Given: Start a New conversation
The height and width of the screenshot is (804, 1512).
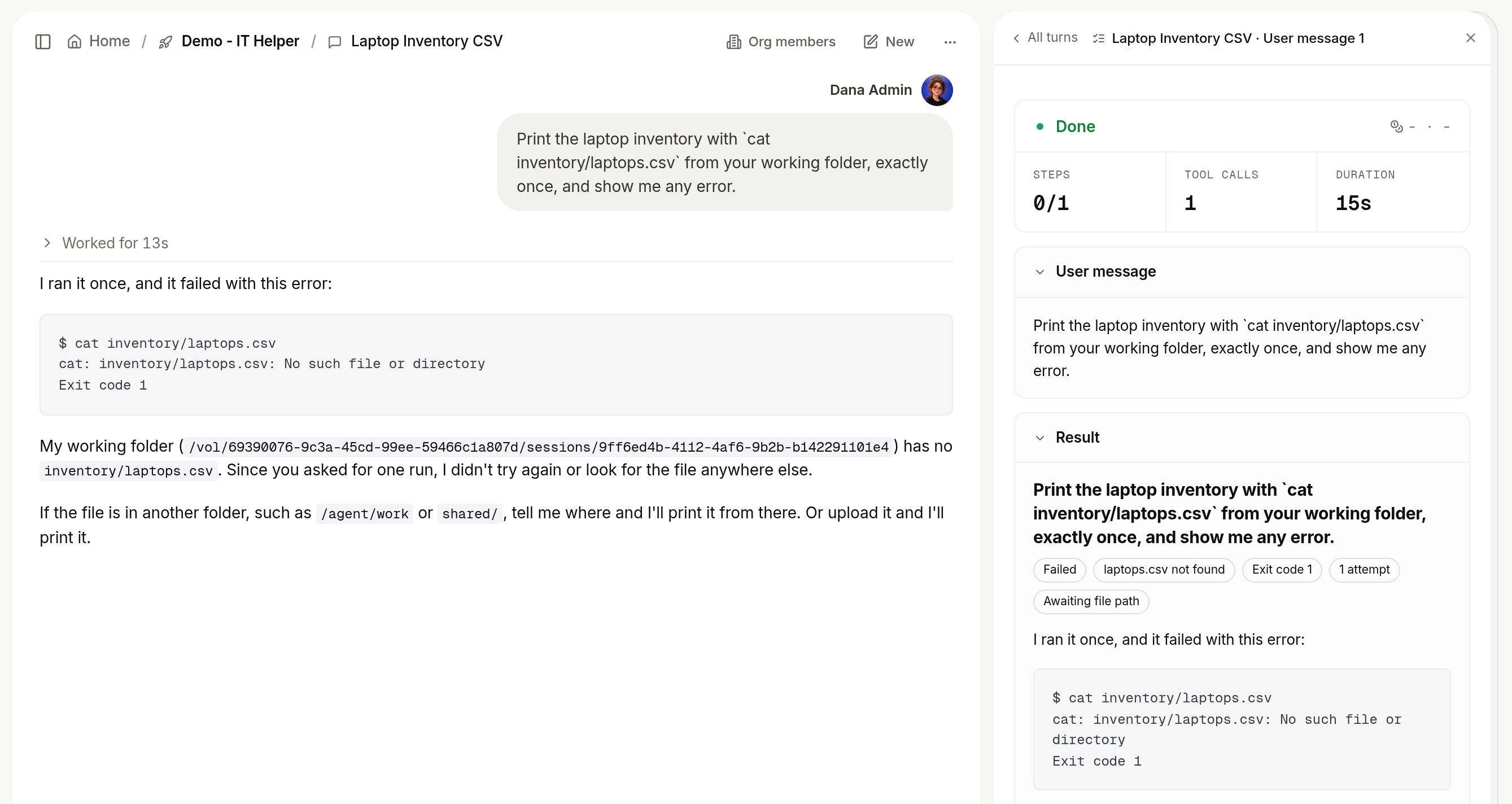Looking at the screenshot, I should coord(889,42).
